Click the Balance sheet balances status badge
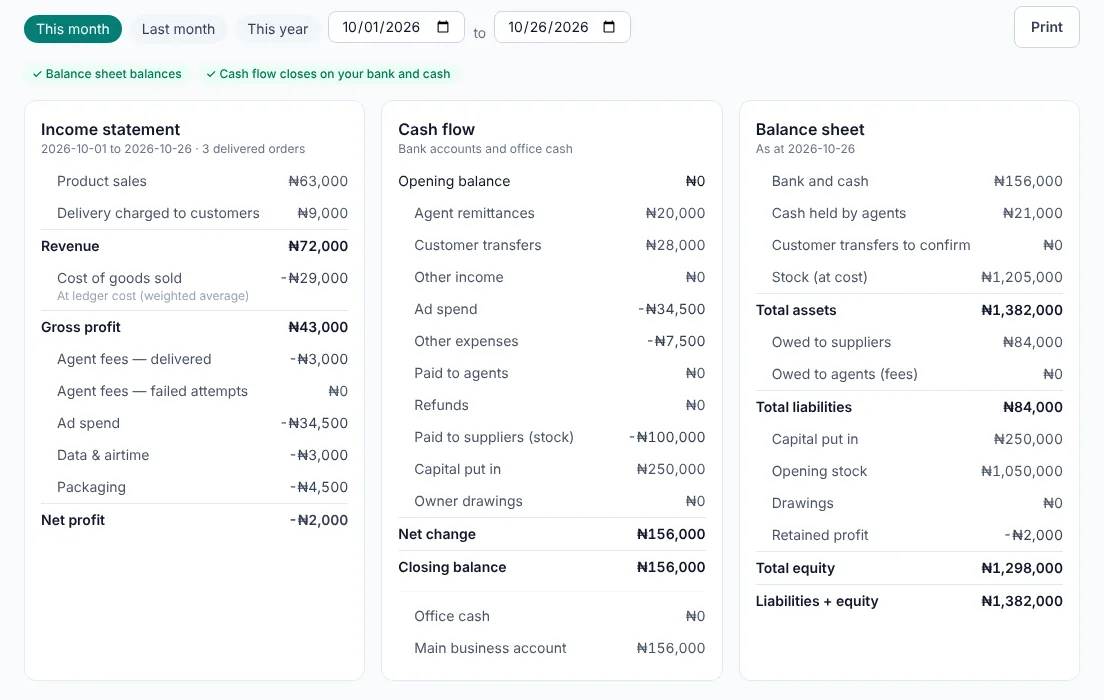The width and height of the screenshot is (1104, 700). 107,74
